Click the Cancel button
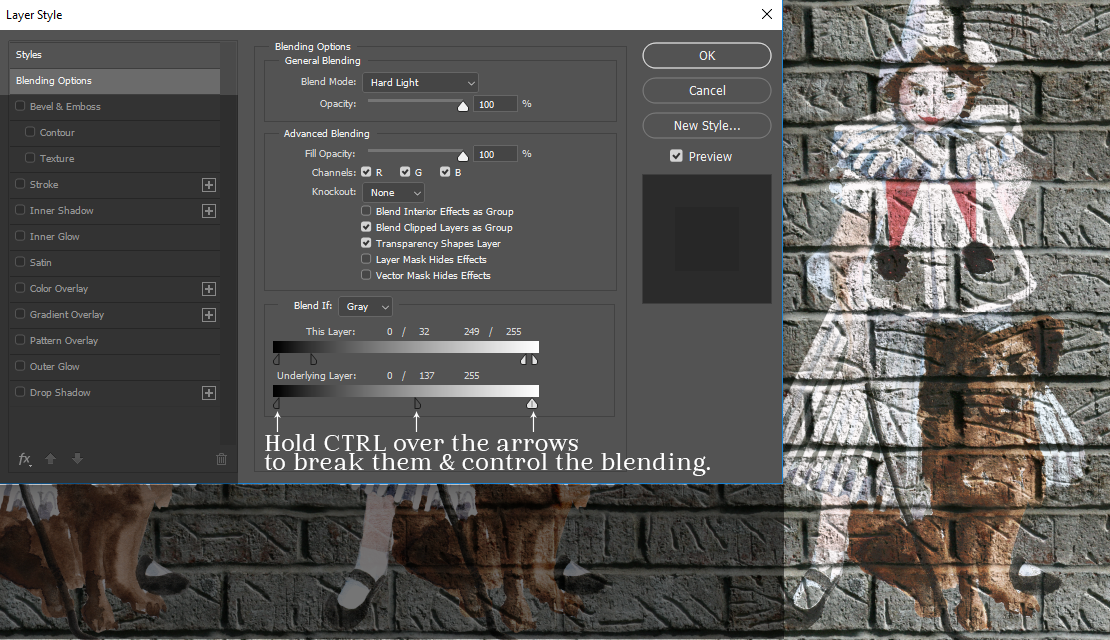This screenshot has height=640, width=1110. pos(706,91)
